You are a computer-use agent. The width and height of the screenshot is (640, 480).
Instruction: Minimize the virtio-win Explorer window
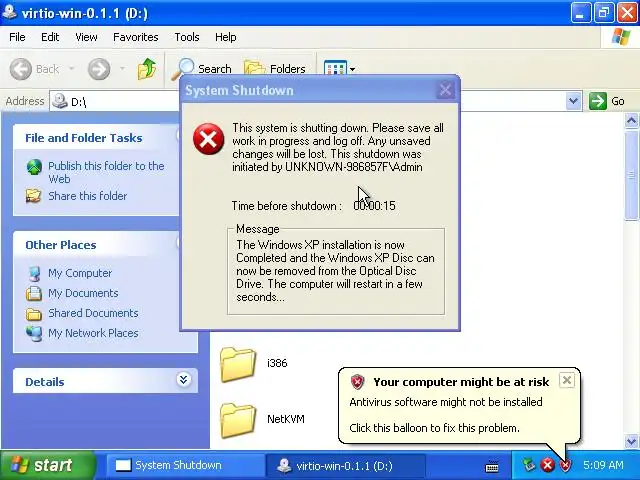tap(580, 13)
